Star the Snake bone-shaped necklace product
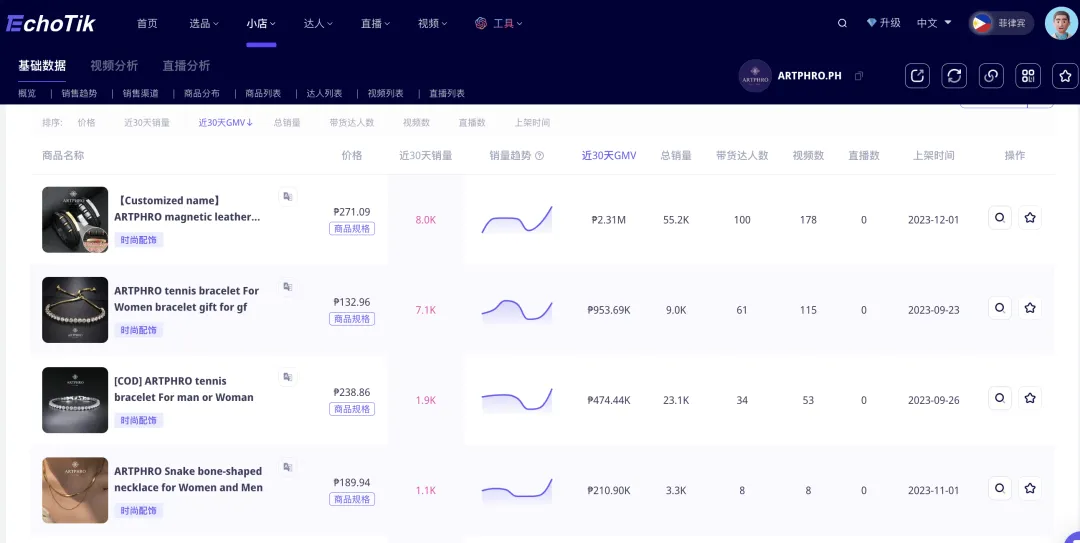The width and height of the screenshot is (1080, 543). [x=1030, y=489]
